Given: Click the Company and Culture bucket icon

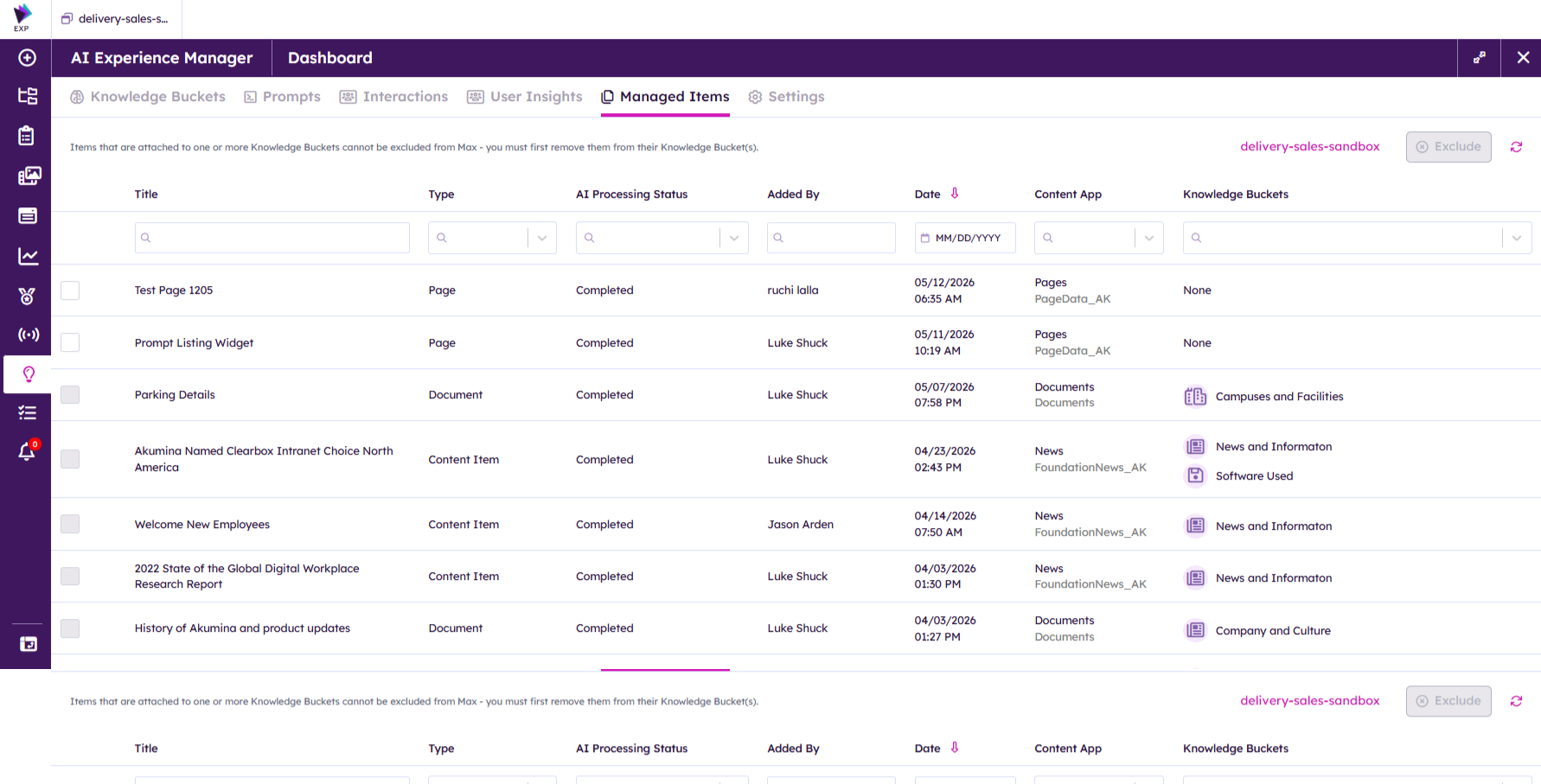Looking at the screenshot, I should [1195, 630].
